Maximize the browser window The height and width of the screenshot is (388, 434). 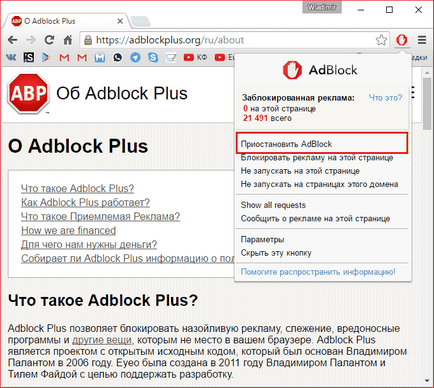389,10
